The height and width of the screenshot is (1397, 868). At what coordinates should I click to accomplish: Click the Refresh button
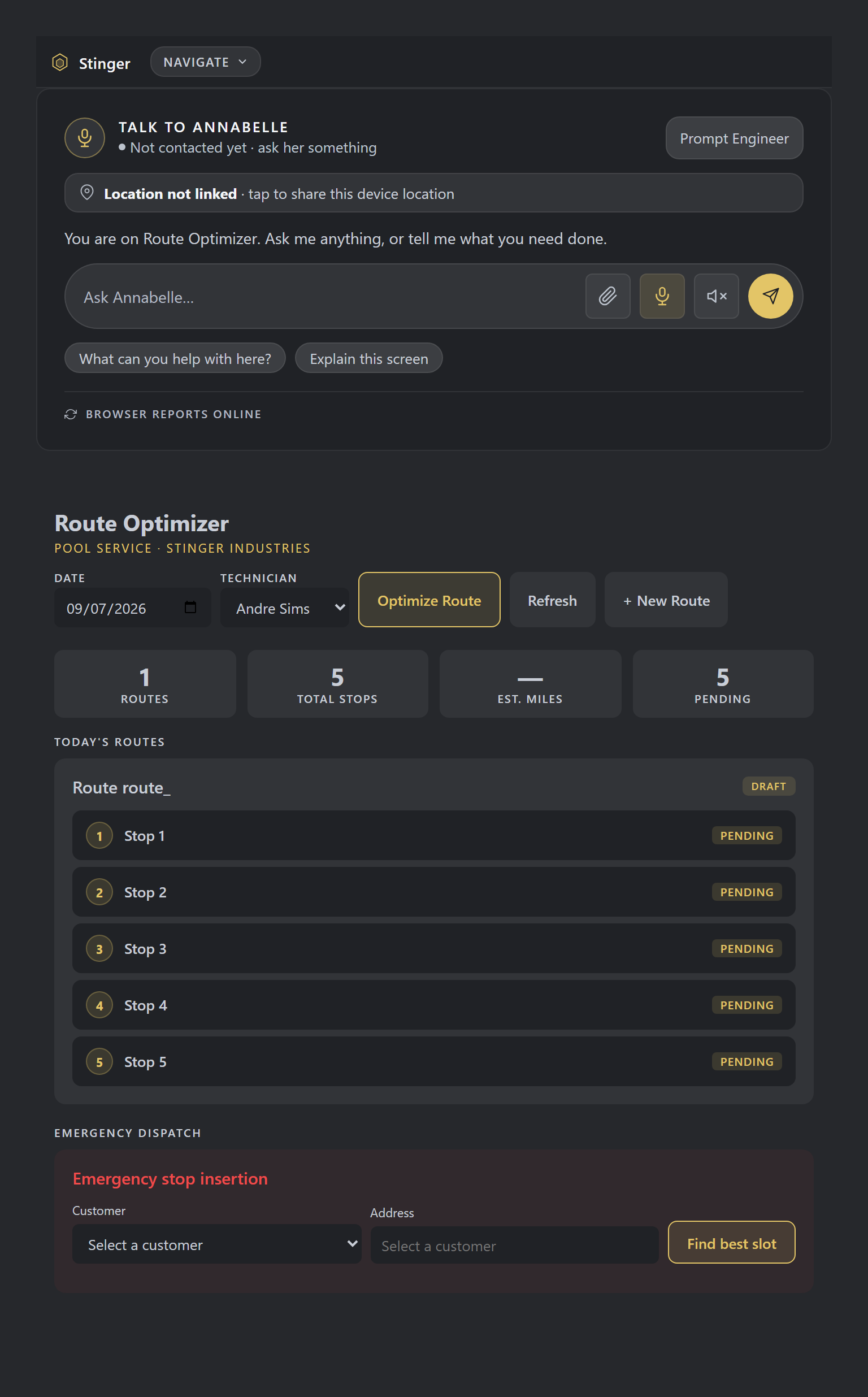tap(552, 600)
